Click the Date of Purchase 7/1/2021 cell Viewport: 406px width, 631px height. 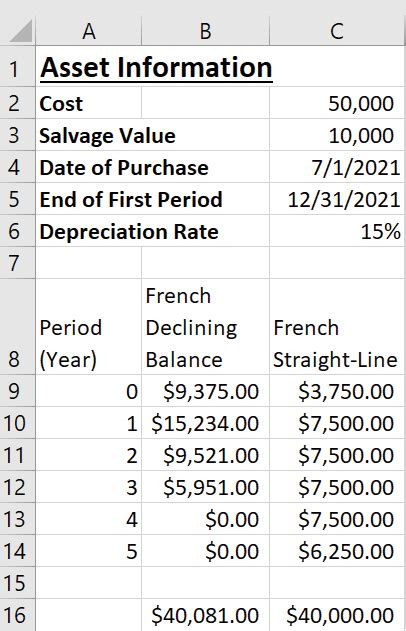pyautogui.click(x=337, y=167)
